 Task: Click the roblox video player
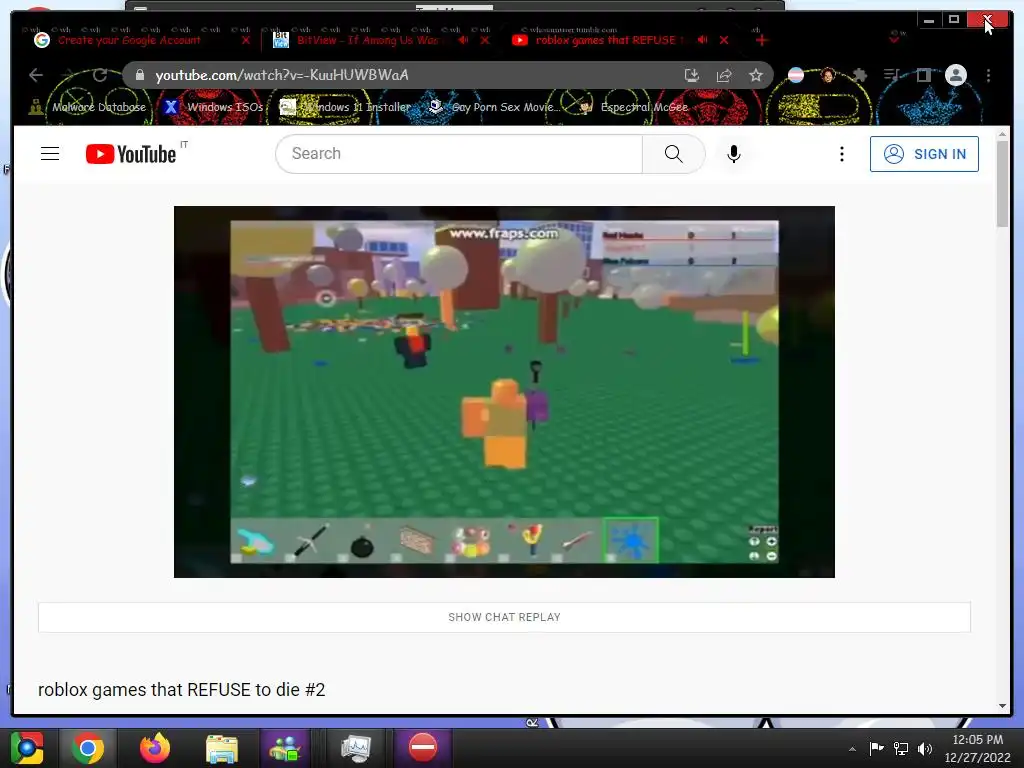504,392
